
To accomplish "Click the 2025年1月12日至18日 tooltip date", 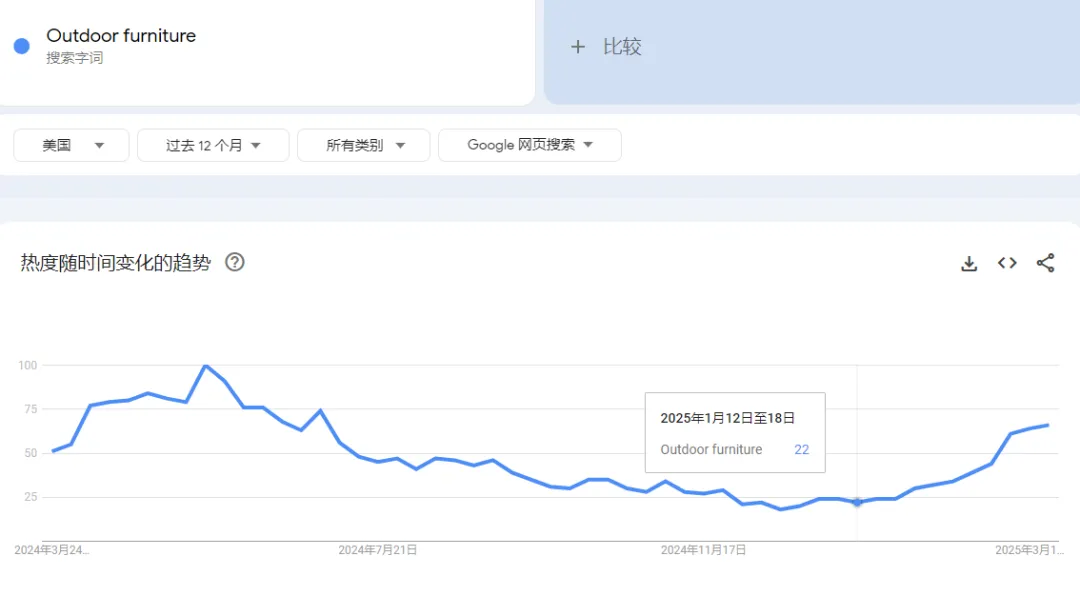I will (727, 418).
